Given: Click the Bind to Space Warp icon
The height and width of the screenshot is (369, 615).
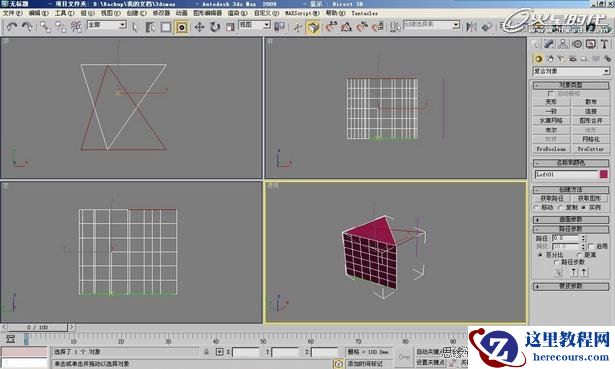Looking at the screenshot, I should pyautogui.click(x=76, y=27).
